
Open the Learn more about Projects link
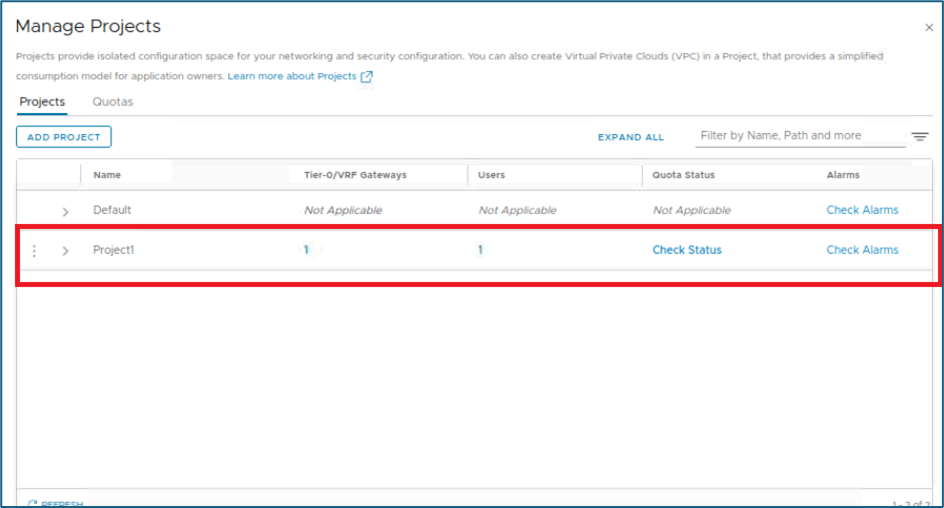[x=292, y=77]
